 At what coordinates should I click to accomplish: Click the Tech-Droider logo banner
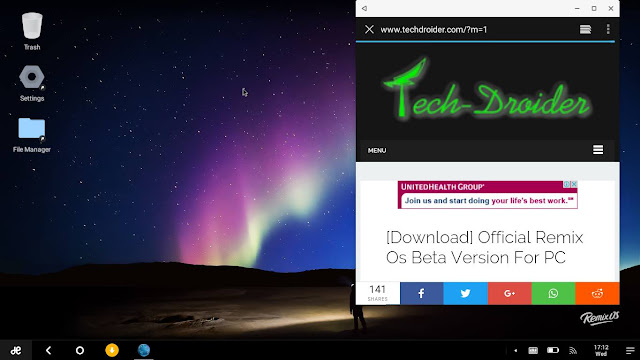[x=487, y=88]
